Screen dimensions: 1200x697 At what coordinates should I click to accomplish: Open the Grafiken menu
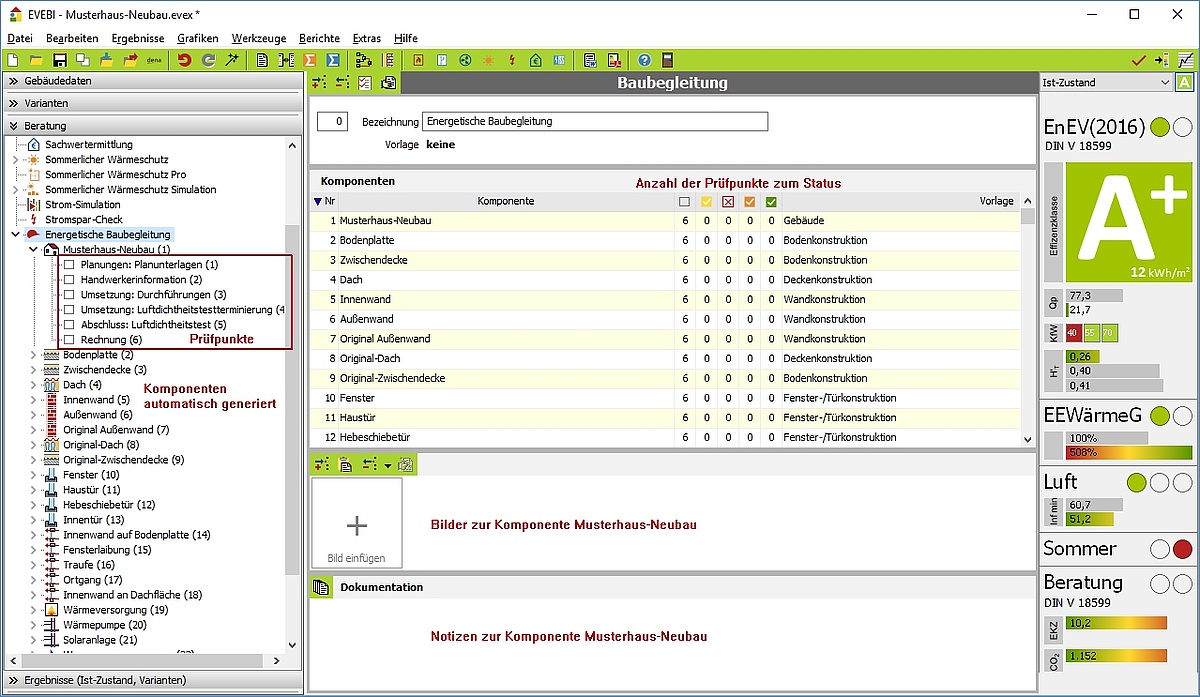(198, 38)
